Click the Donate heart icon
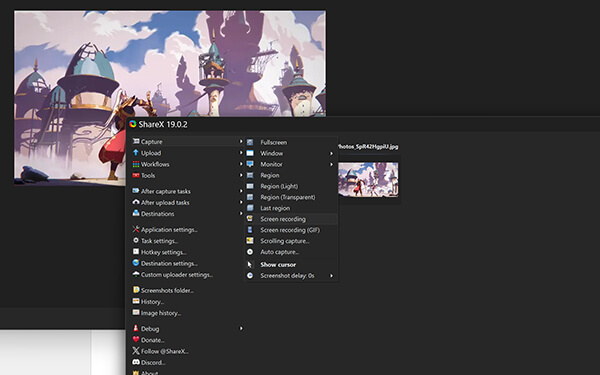This screenshot has width=600, height=375. (x=136, y=339)
